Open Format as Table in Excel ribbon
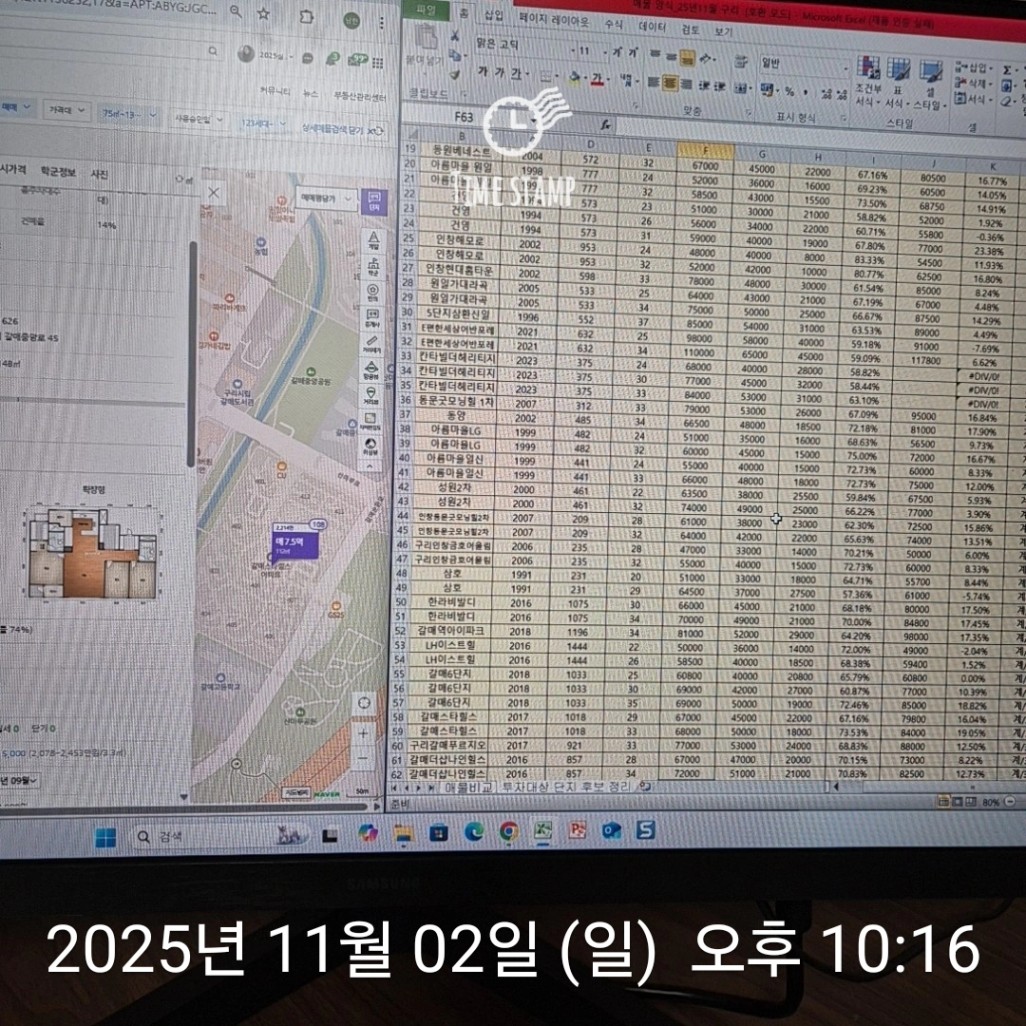This screenshot has height=1026, width=1026. coord(898,84)
